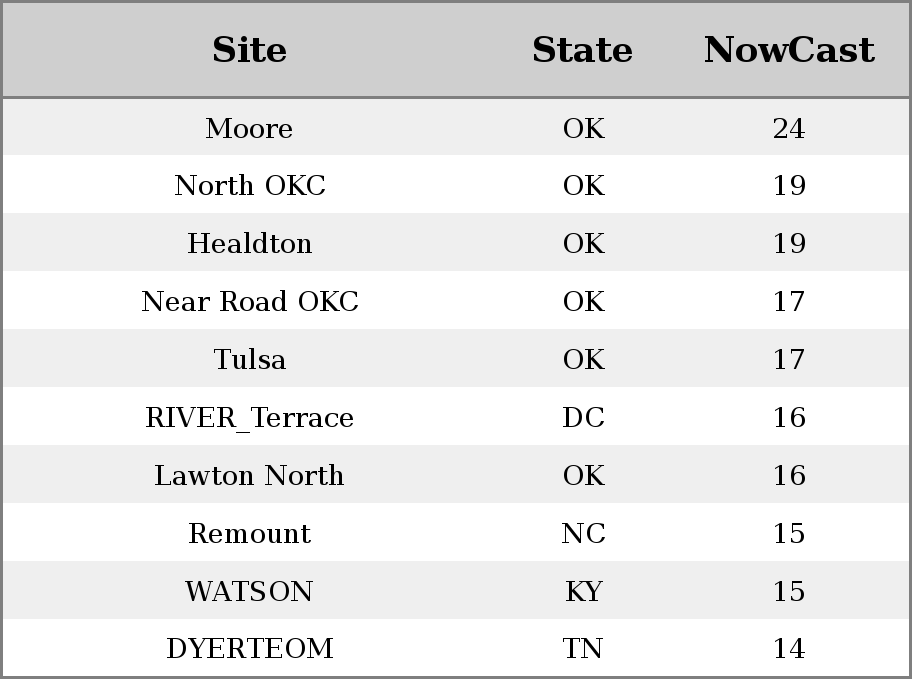Select the Near Road OKC row
Screen dimensions: 912x679
pyautogui.click(x=456, y=301)
